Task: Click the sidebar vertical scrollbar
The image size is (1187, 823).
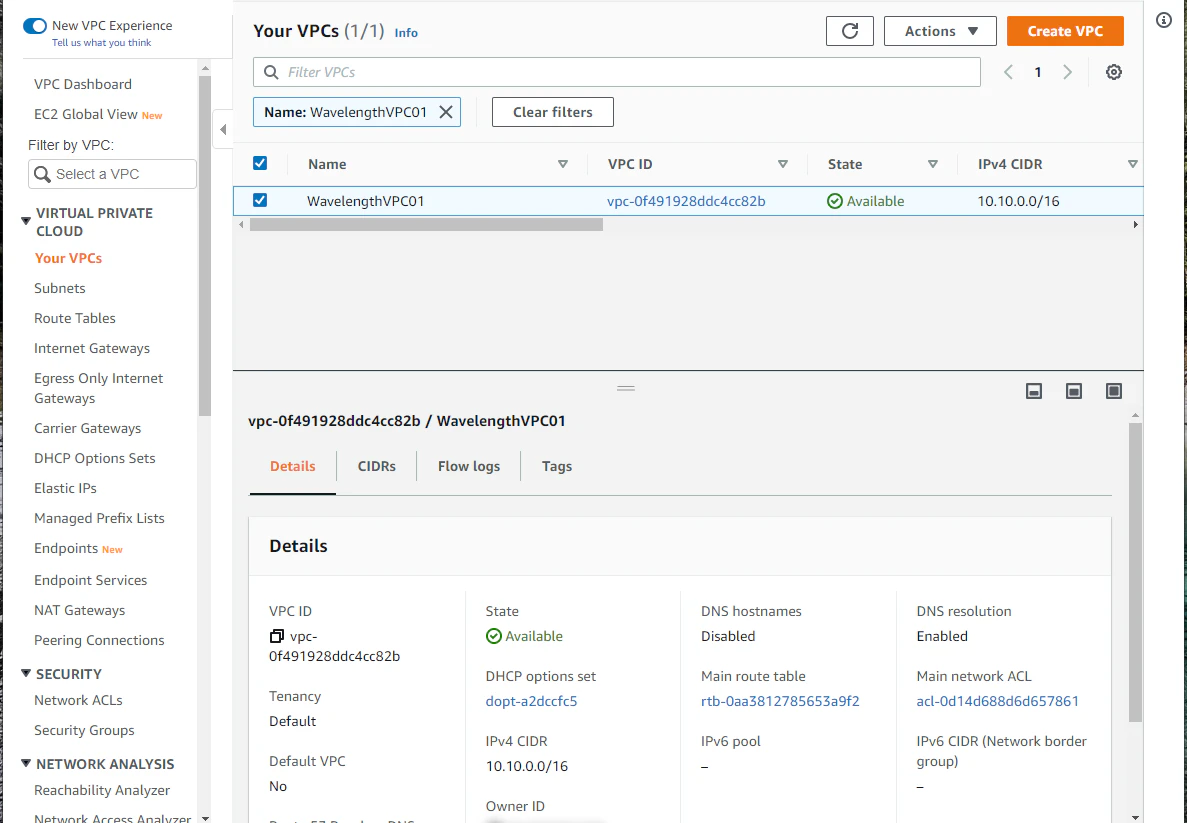Action: coord(204,245)
